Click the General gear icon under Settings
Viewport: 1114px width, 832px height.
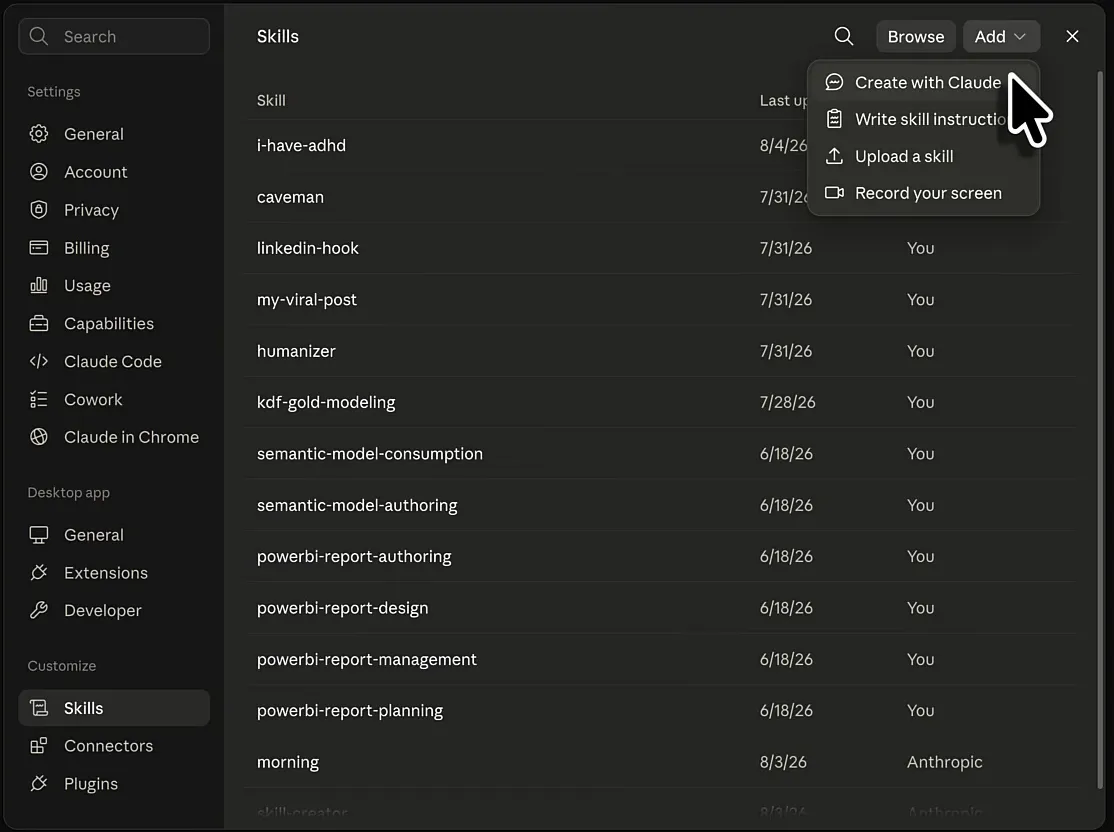click(x=39, y=134)
